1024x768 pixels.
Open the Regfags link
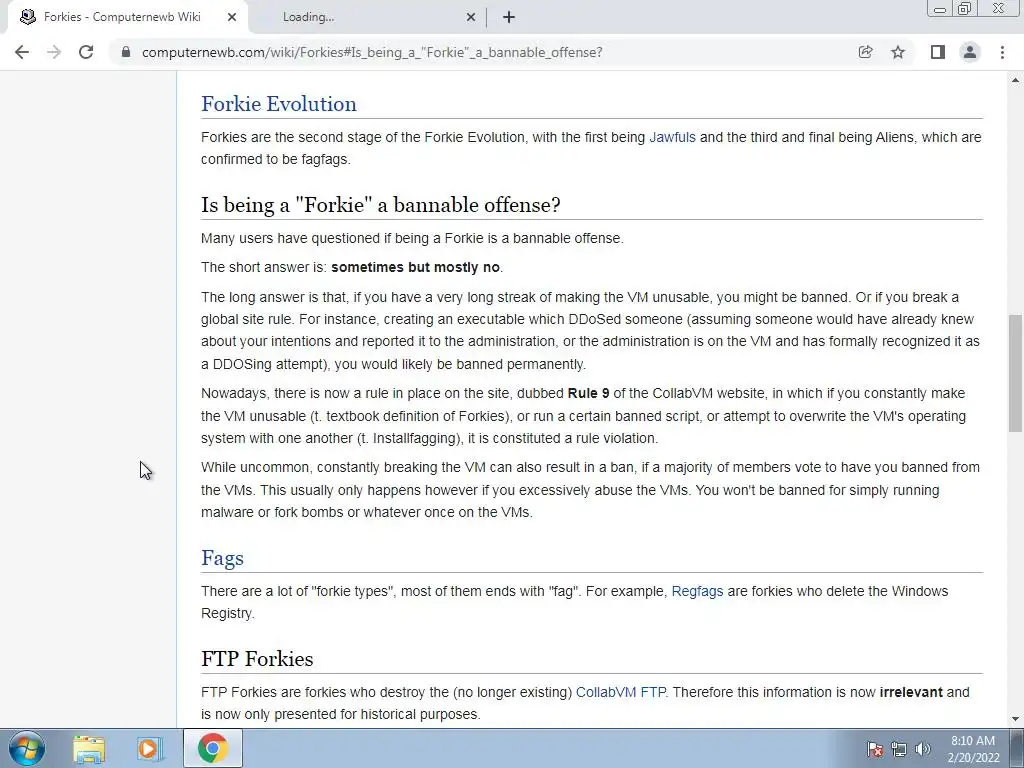pyautogui.click(x=697, y=591)
